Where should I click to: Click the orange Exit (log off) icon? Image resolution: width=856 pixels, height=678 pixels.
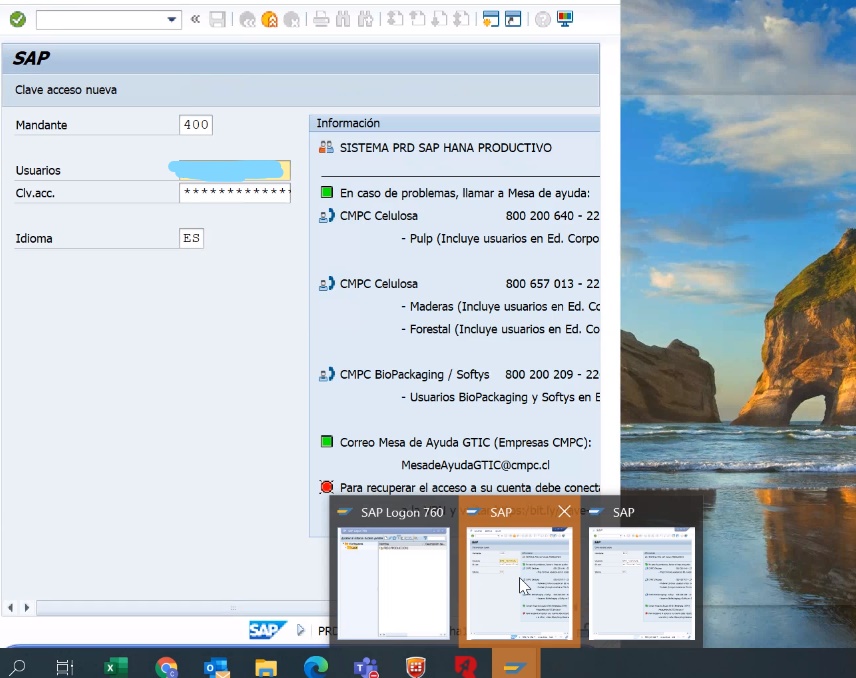coord(269,19)
